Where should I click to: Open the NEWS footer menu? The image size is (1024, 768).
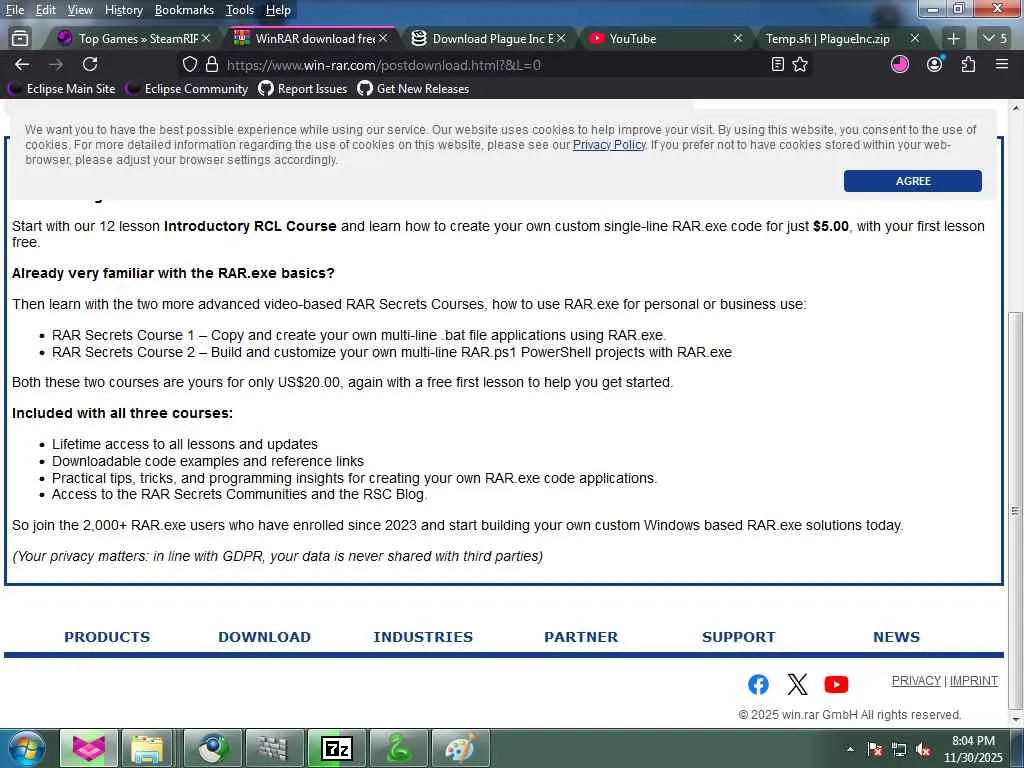897,637
